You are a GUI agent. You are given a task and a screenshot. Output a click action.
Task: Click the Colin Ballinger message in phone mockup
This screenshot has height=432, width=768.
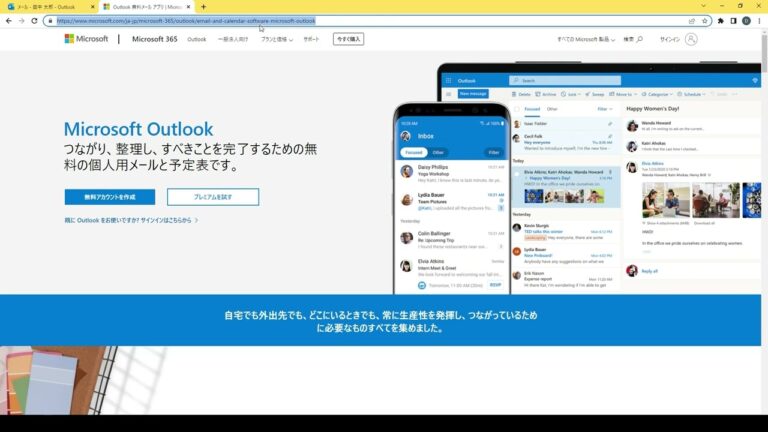(x=452, y=240)
